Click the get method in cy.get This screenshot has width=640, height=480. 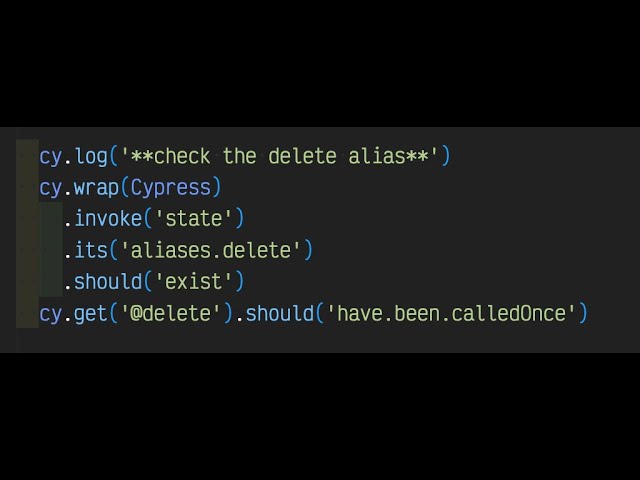[92, 313]
